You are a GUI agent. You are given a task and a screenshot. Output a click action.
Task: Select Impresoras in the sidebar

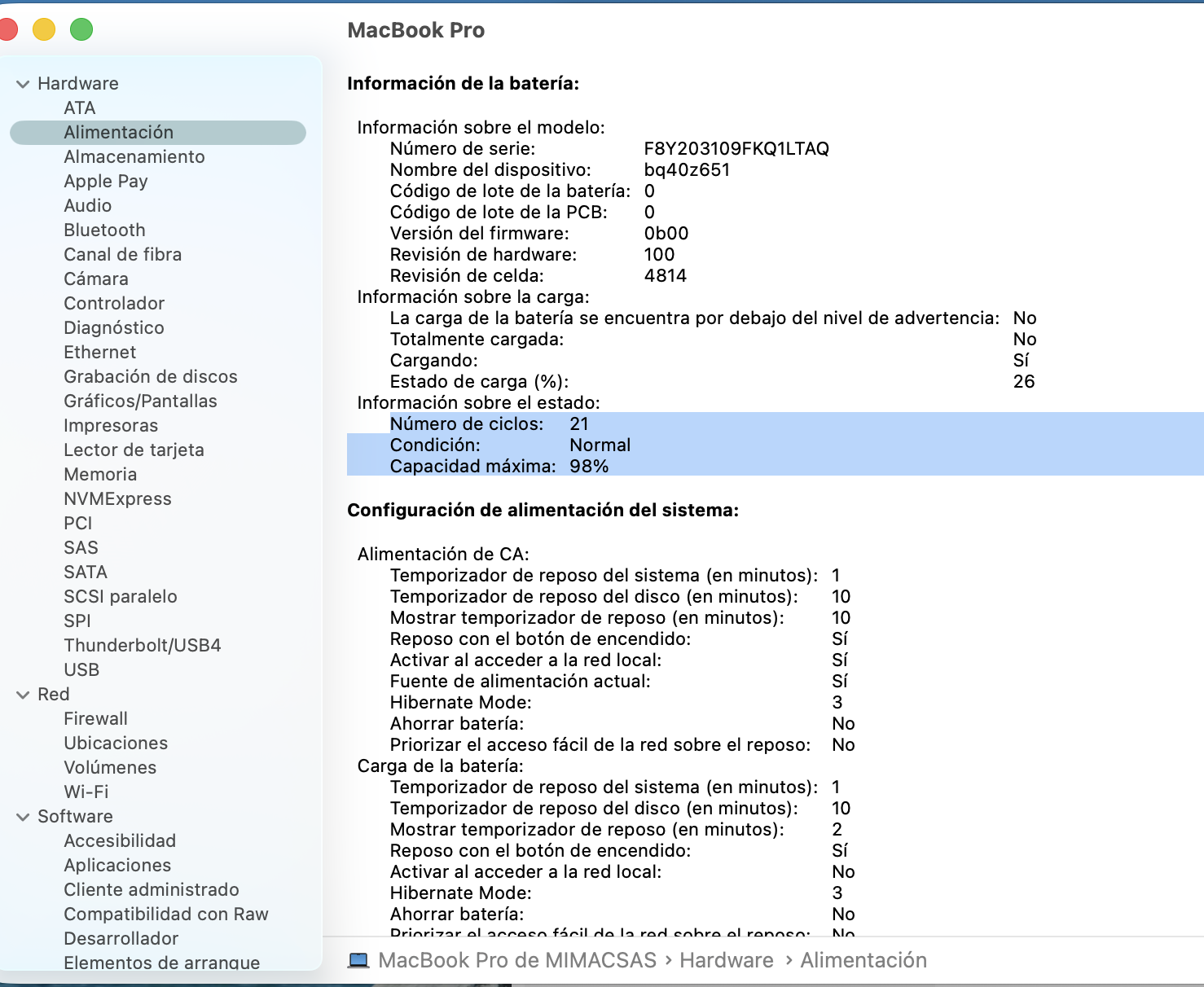(111, 426)
